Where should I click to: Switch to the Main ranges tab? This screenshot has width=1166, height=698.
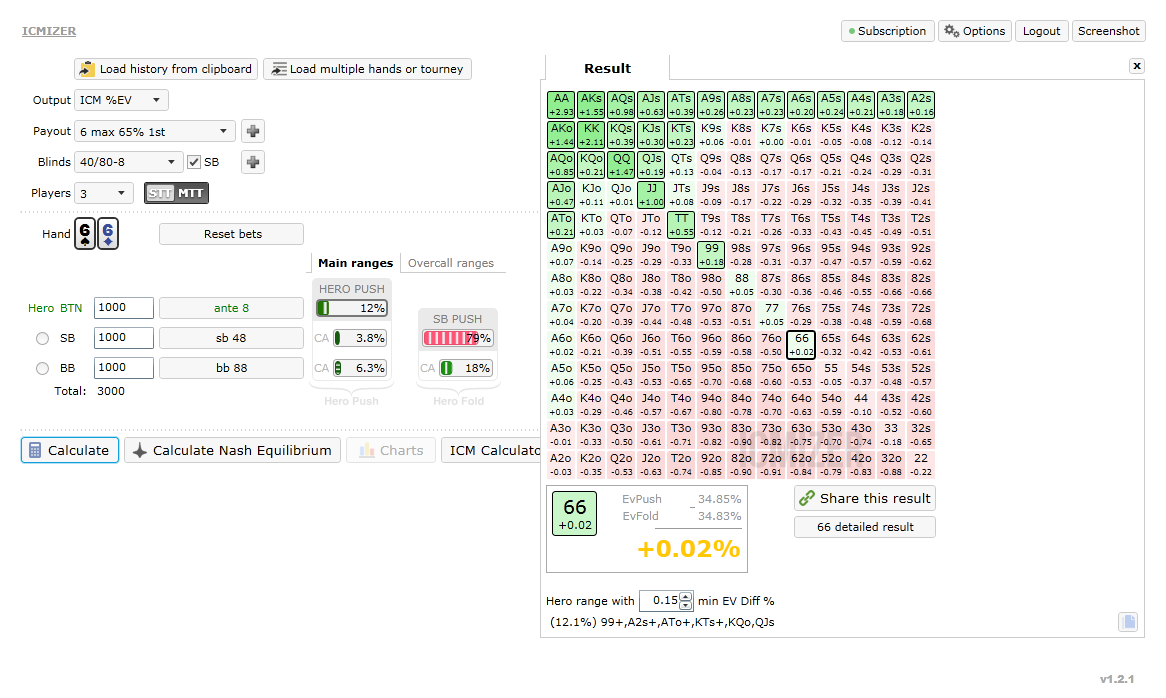(x=355, y=263)
